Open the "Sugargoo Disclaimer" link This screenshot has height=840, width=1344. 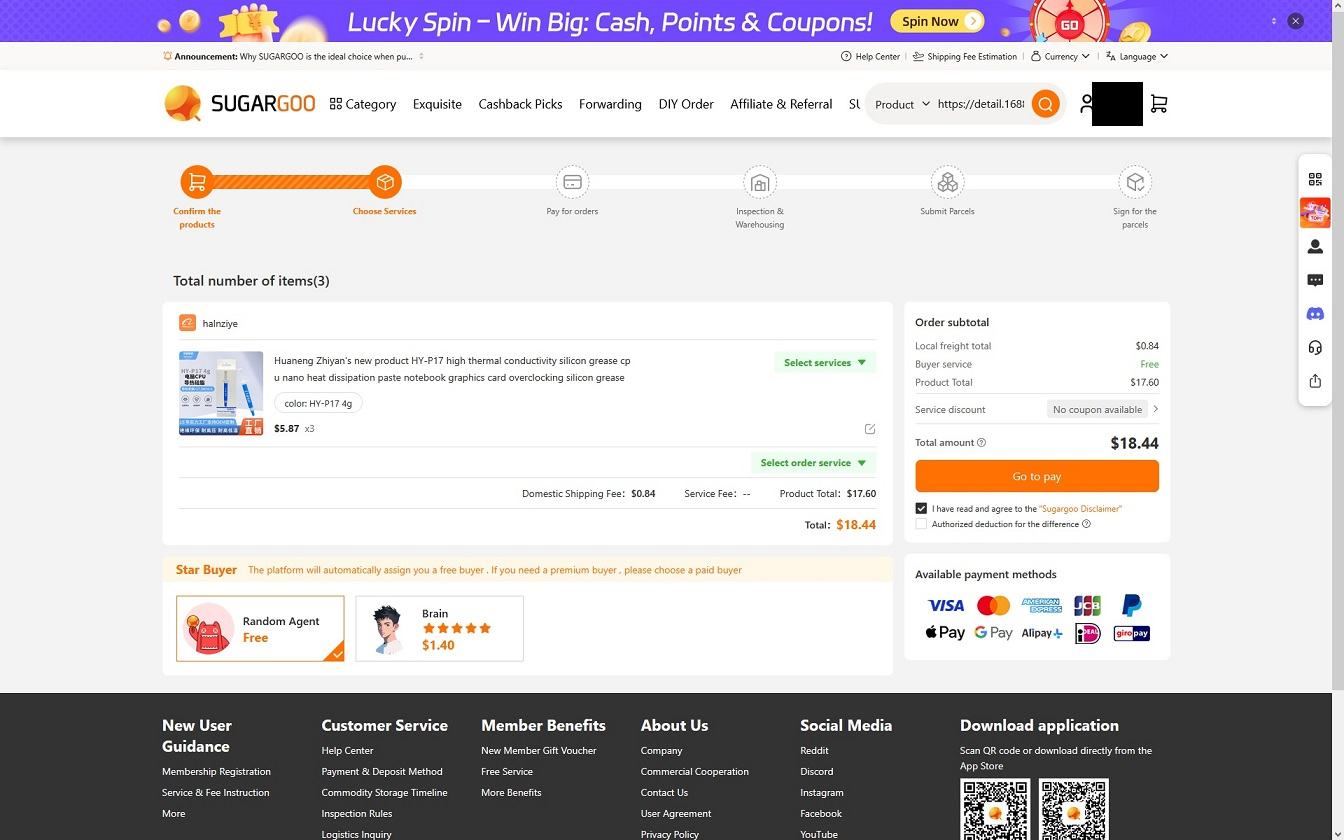(1080, 509)
